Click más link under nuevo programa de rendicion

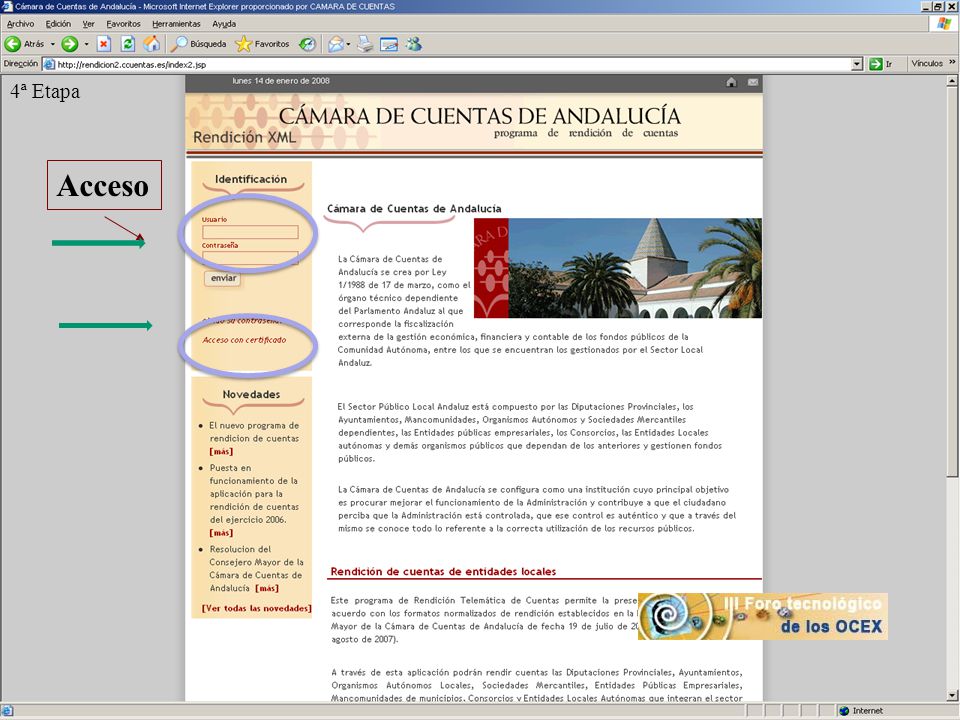(x=221, y=451)
